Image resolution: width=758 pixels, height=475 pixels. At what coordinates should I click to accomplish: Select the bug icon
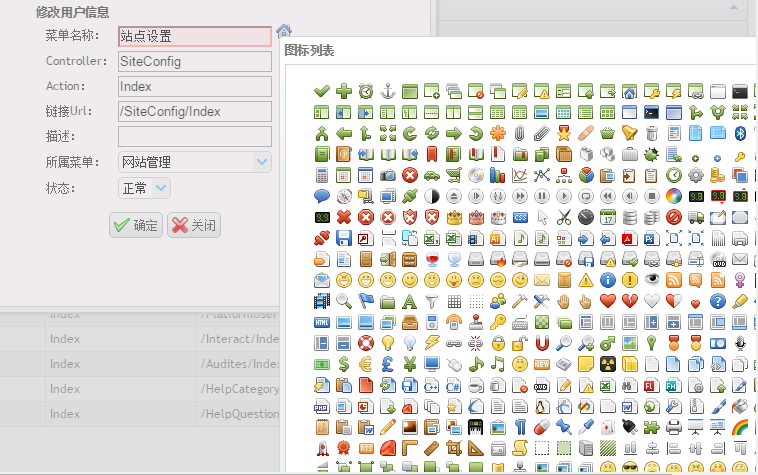[x=652, y=154]
